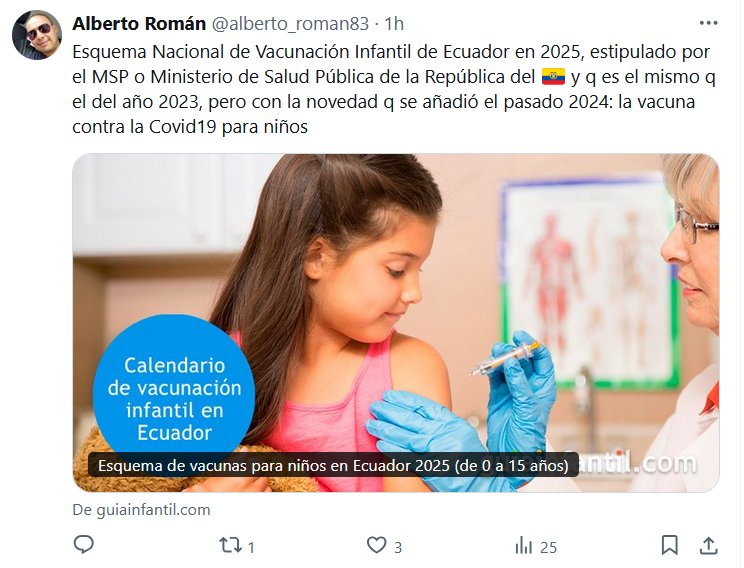
Task: Open the three-dot more options menu
Action: (x=708, y=23)
